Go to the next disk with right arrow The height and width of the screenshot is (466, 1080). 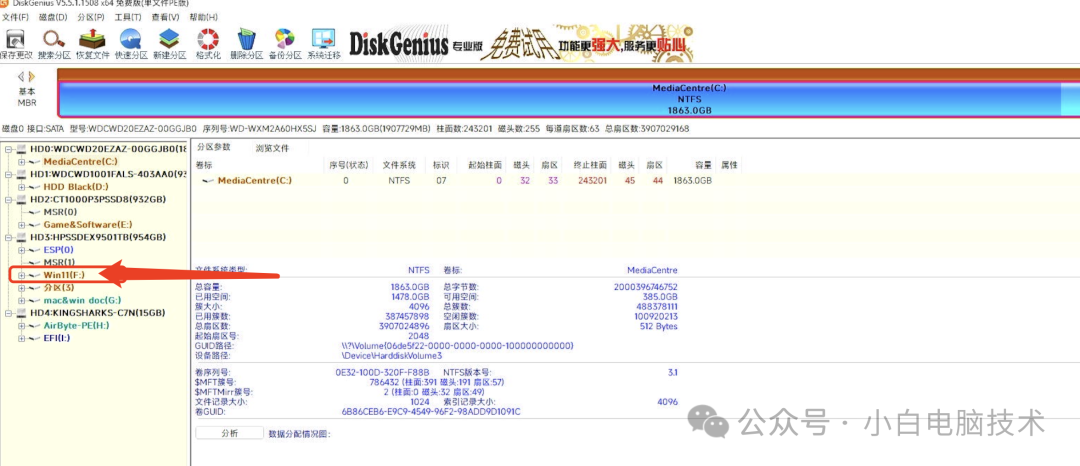tap(31, 76)
